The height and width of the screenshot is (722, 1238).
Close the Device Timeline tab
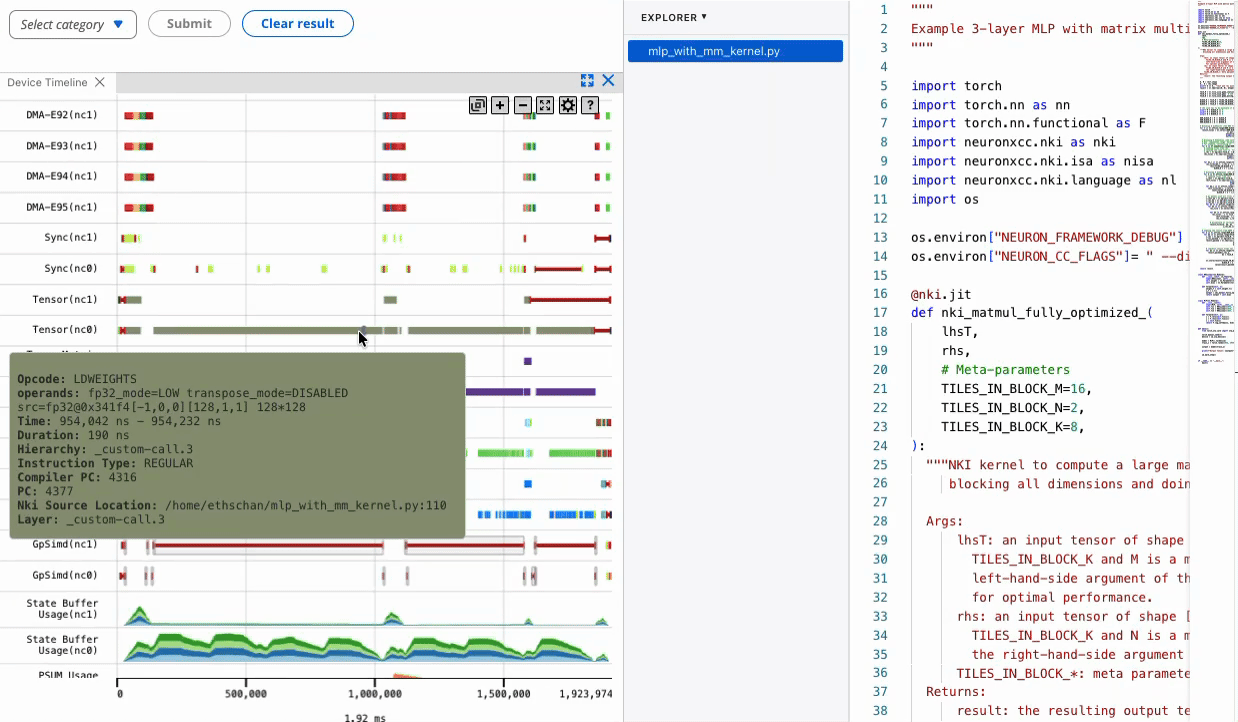(100, 82)
